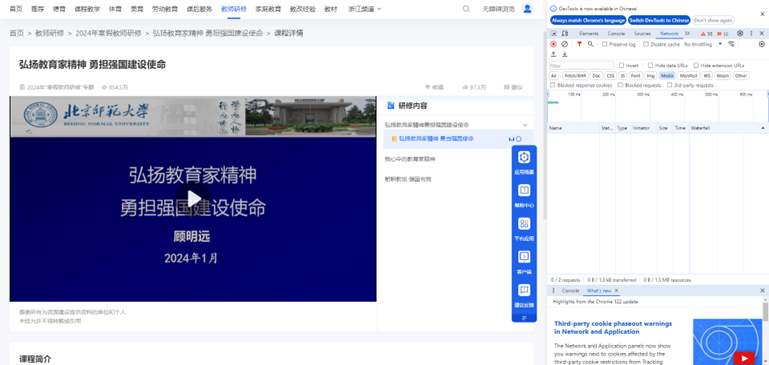Open Network panel settings gear

(762, 44)
